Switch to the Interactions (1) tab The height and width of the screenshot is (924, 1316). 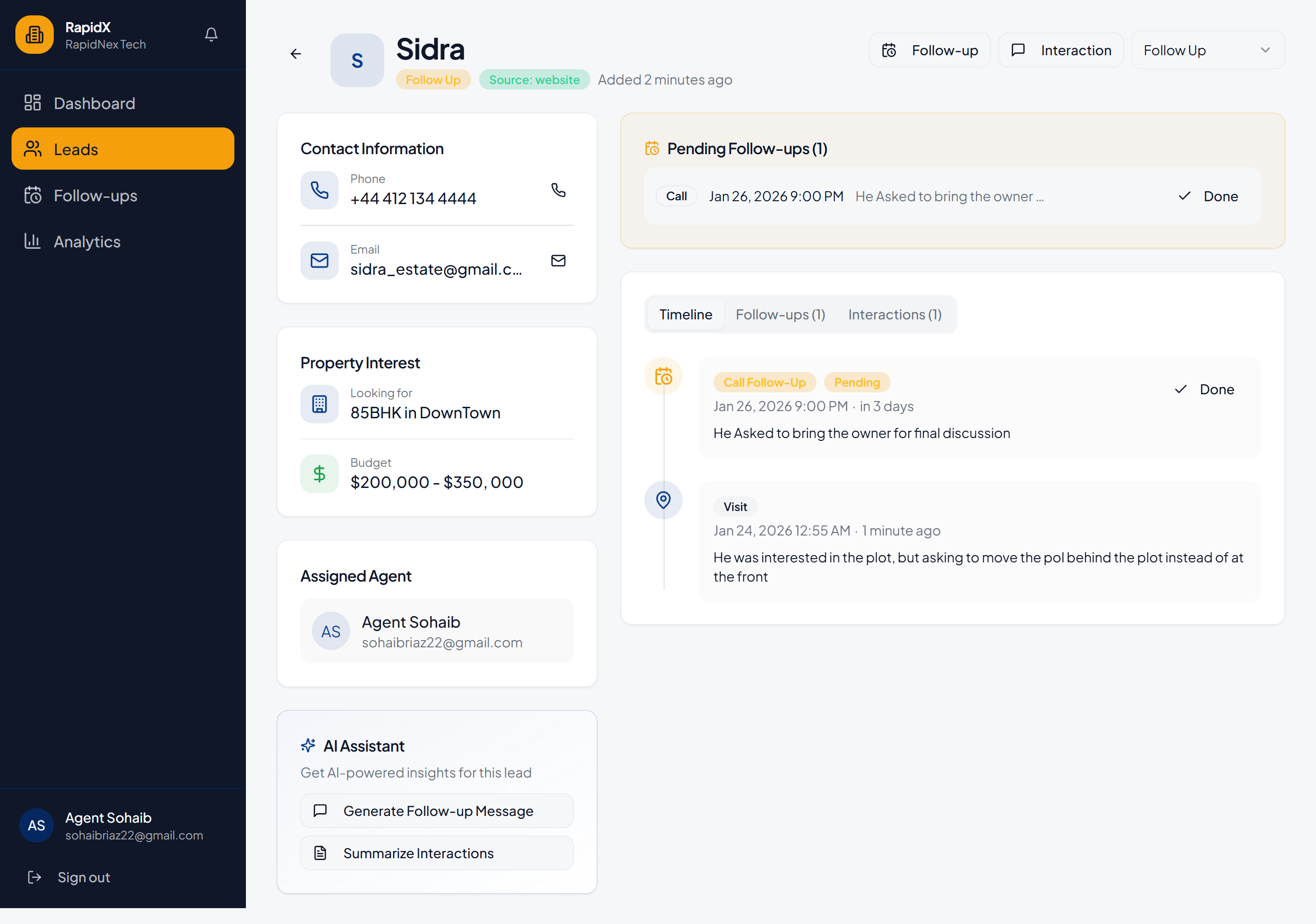(x=894, y=315)
